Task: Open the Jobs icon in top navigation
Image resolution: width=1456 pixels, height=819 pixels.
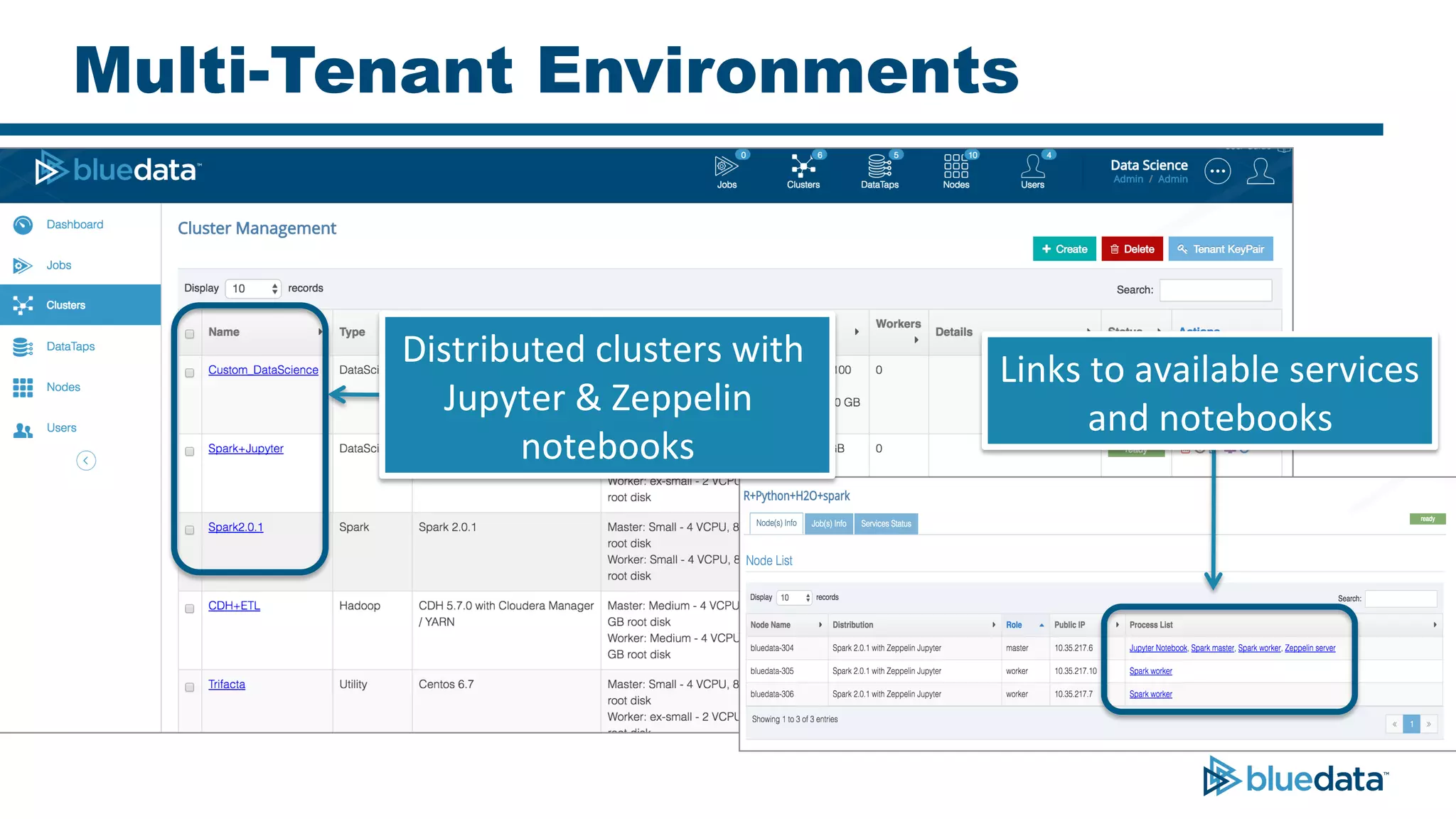Action: click(x=726, y=171)
